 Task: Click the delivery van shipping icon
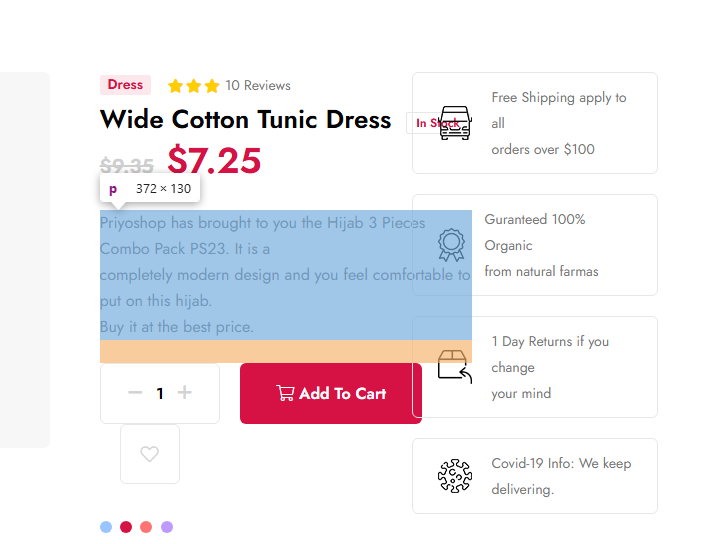[455, 123]
